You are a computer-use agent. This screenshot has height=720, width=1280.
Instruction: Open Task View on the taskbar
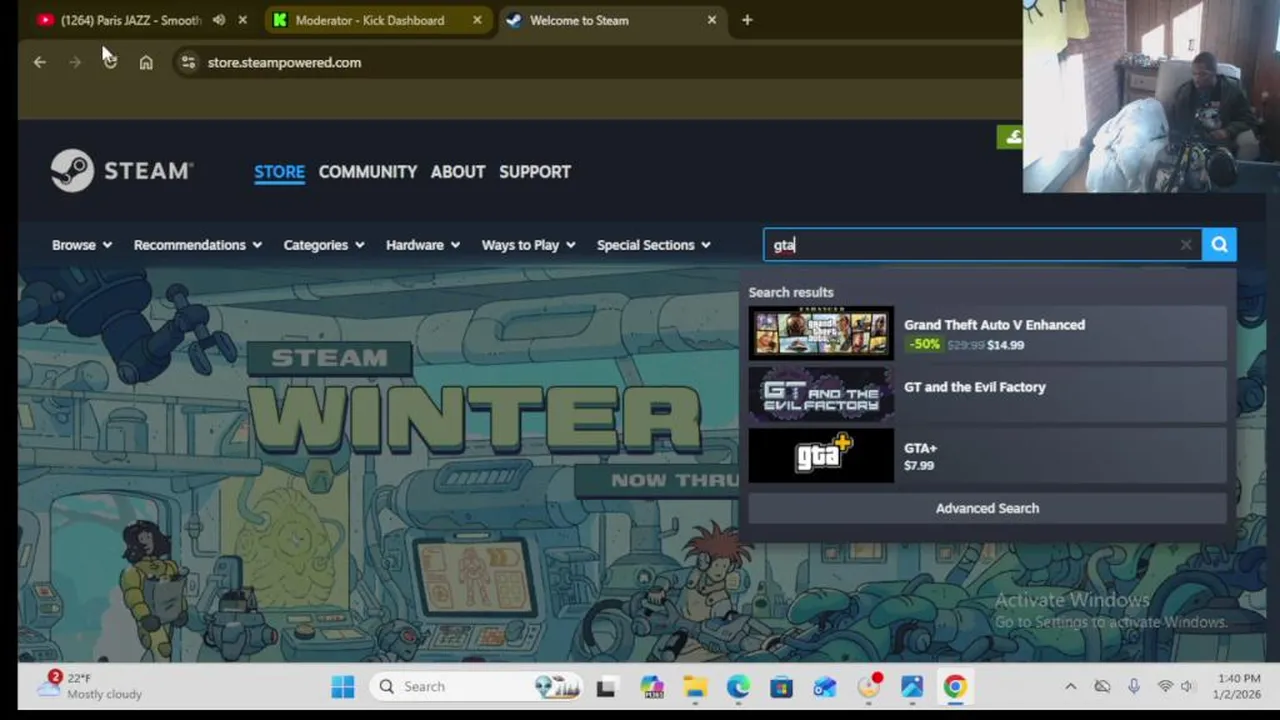(606, 687)
